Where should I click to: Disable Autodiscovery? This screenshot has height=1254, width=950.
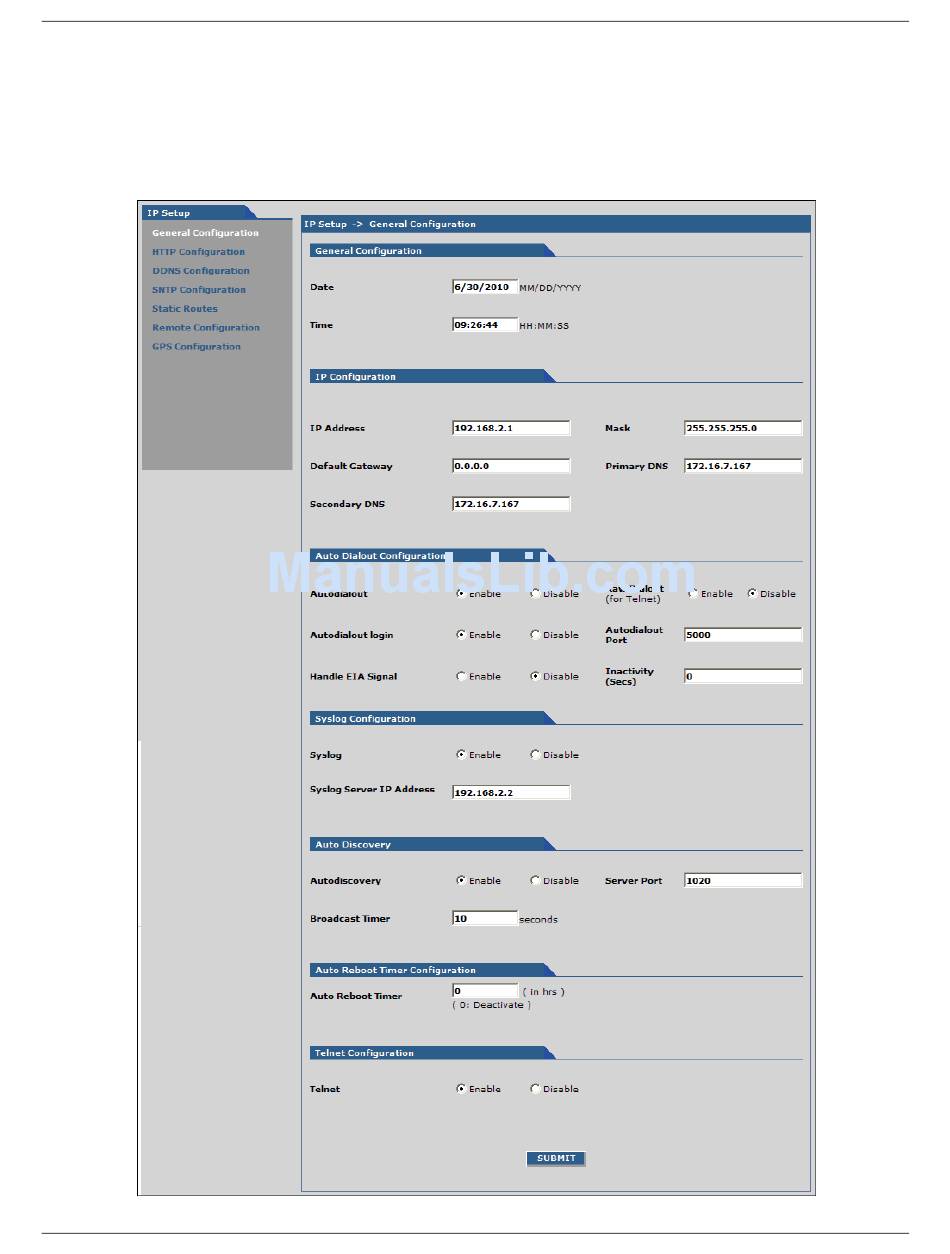[535, 881]
